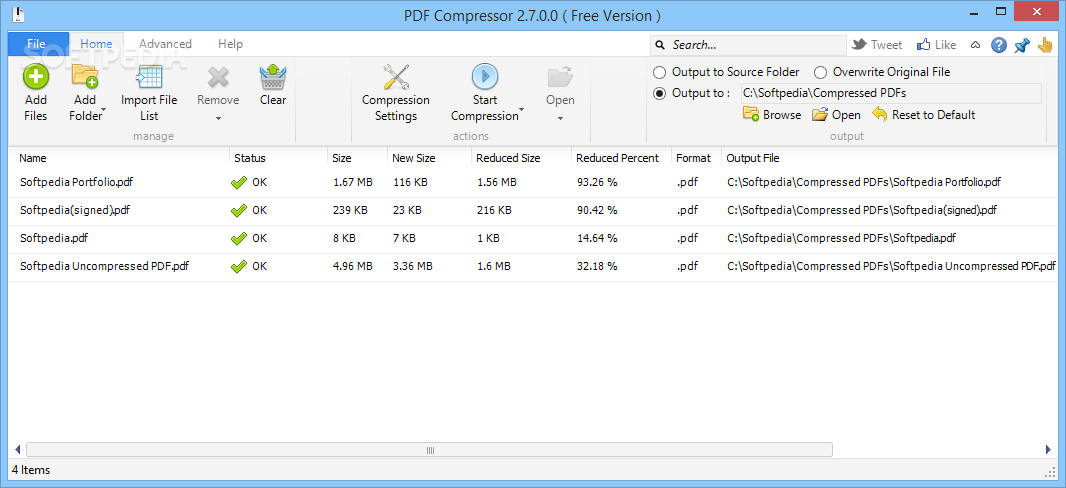The height and width of the screenshot is (488, 1066).
Task: Collapse the ribbon with caret icon
Action: click(x=976, y=46)
